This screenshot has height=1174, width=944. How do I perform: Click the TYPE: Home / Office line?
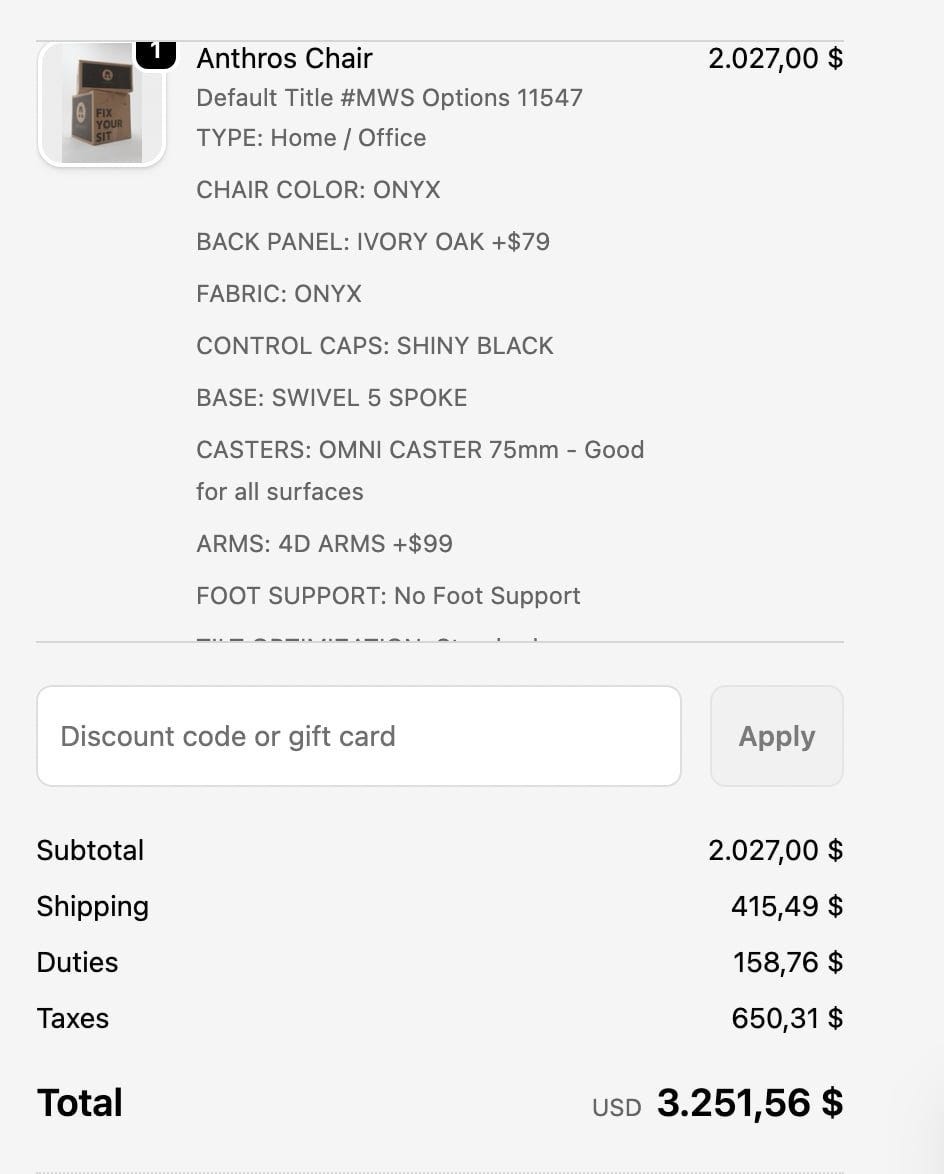(x=311, y=138)
